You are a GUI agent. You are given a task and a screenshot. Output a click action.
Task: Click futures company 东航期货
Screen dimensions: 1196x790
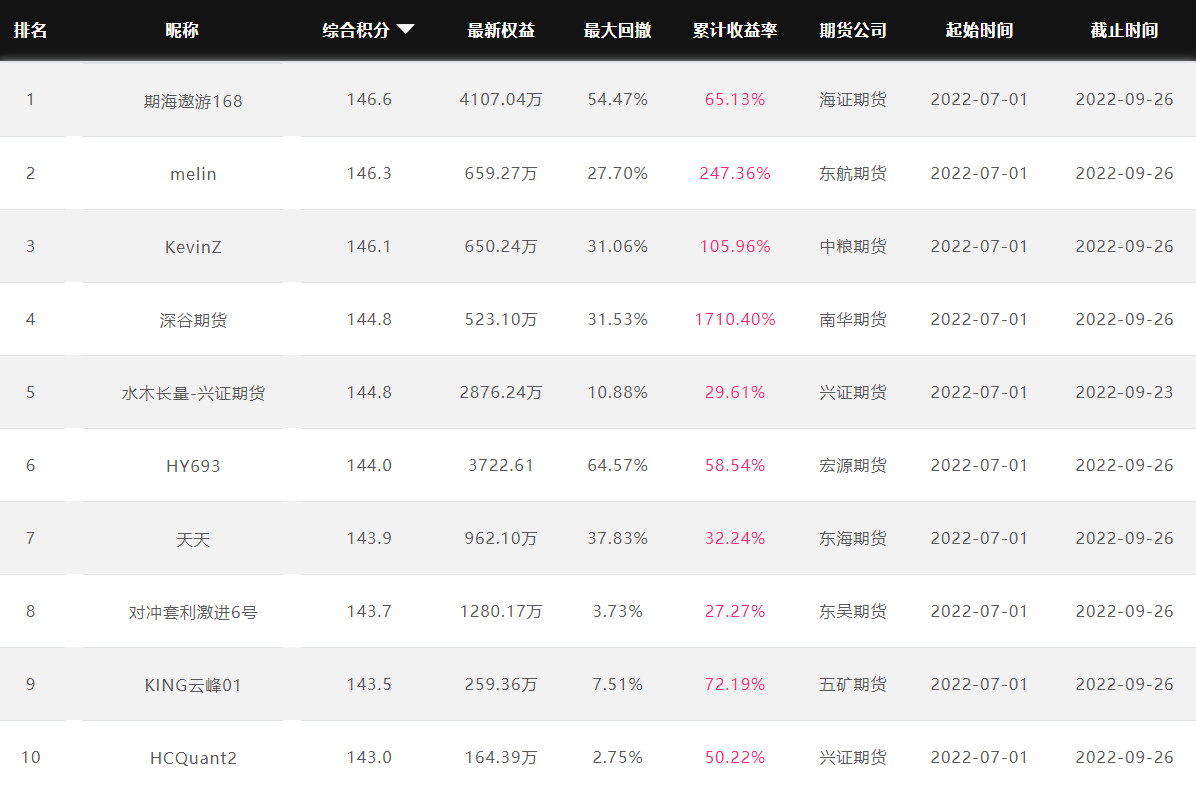(x=853, y=173)
